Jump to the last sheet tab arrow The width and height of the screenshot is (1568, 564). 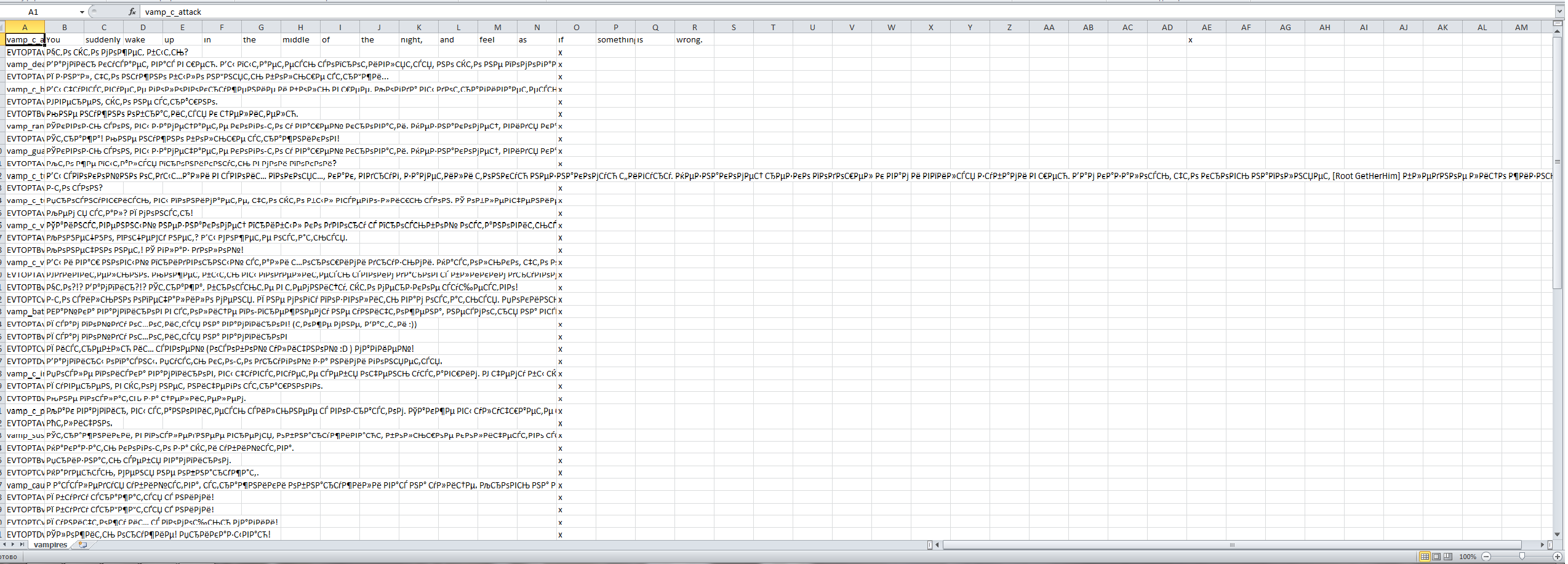click(22, 545)
